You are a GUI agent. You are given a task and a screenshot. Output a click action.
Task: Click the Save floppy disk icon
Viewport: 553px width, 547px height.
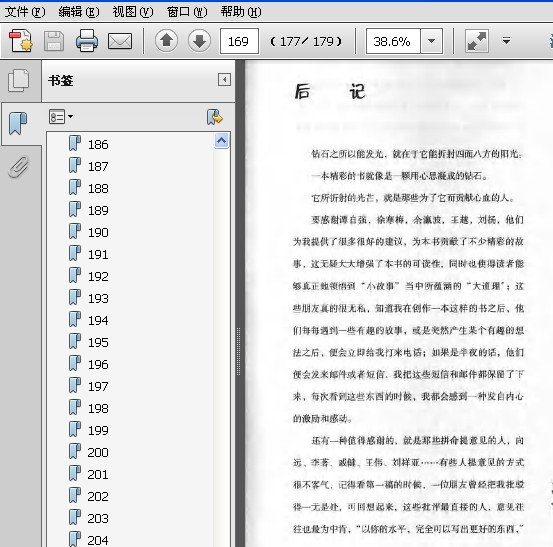[54, 41]
